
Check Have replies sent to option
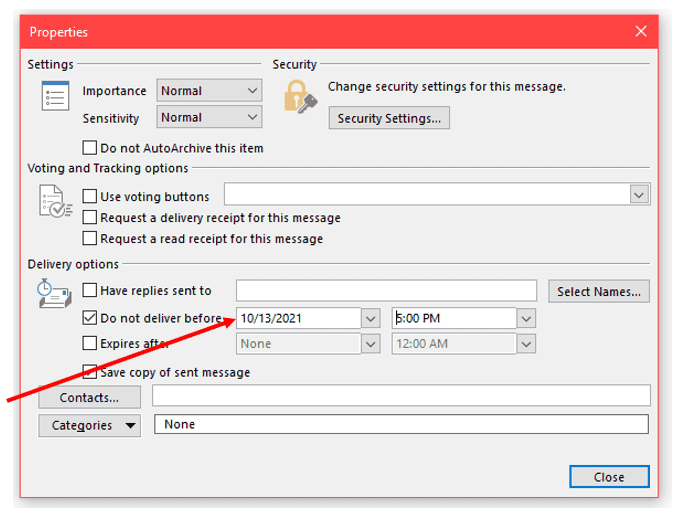pos(90,291)
